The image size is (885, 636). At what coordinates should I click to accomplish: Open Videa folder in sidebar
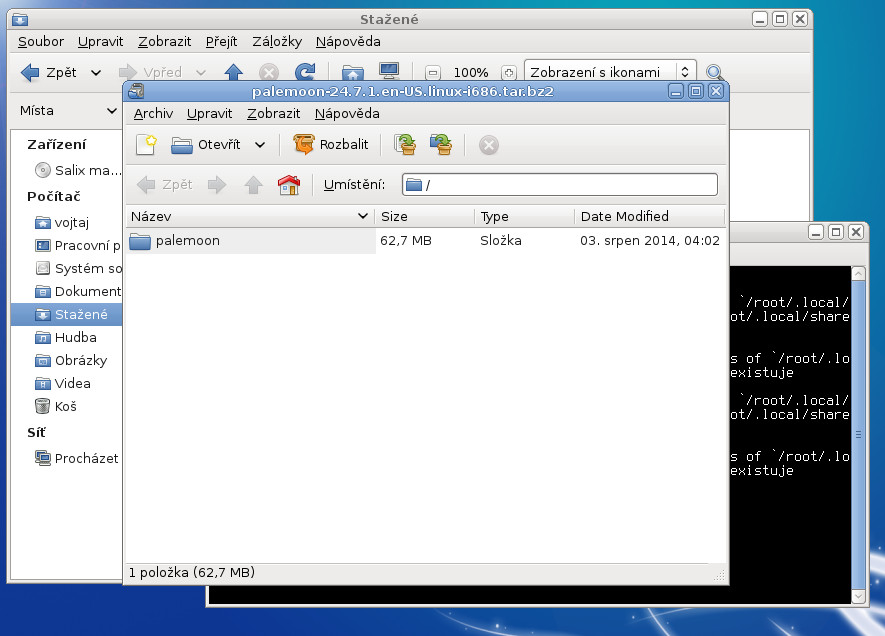tap(63, 384)
